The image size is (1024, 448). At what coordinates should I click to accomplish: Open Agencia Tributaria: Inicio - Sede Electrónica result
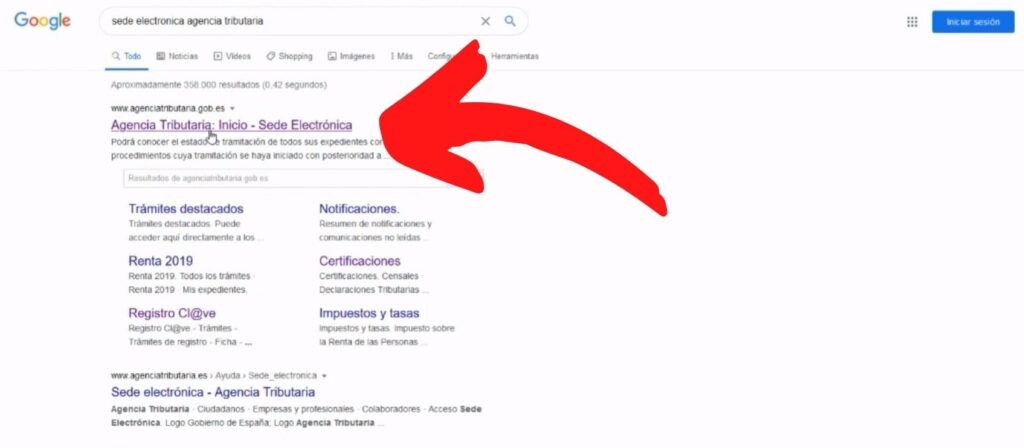coord(231,125)
